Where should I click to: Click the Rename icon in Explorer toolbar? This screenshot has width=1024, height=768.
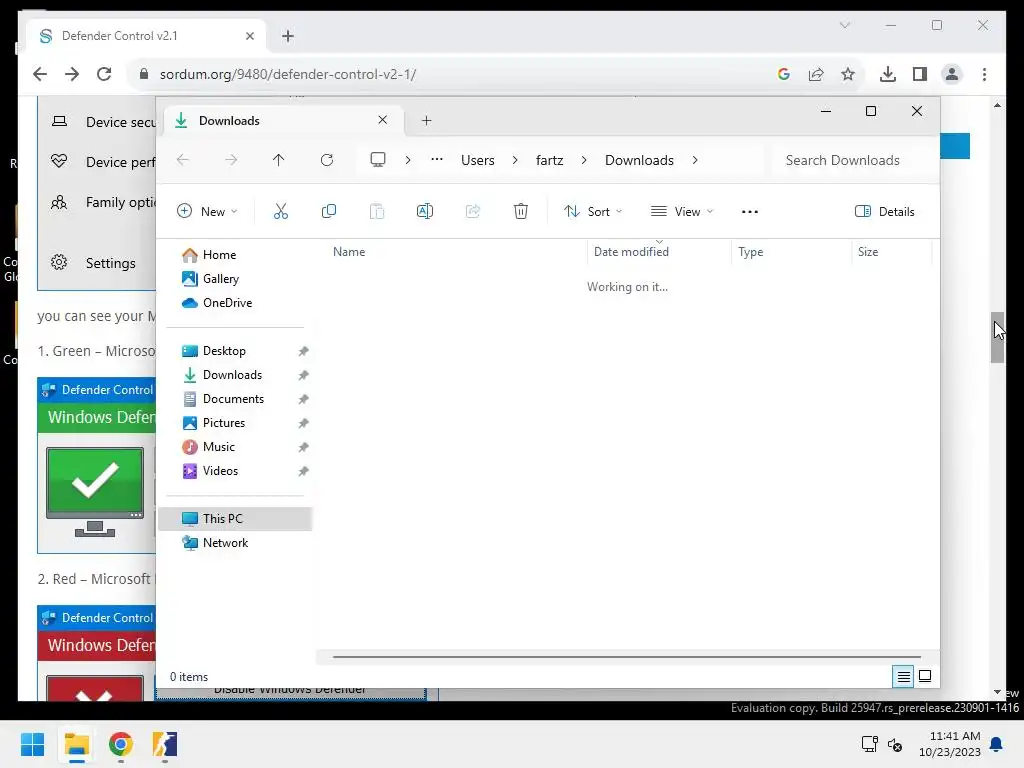(x=424, y=211)
